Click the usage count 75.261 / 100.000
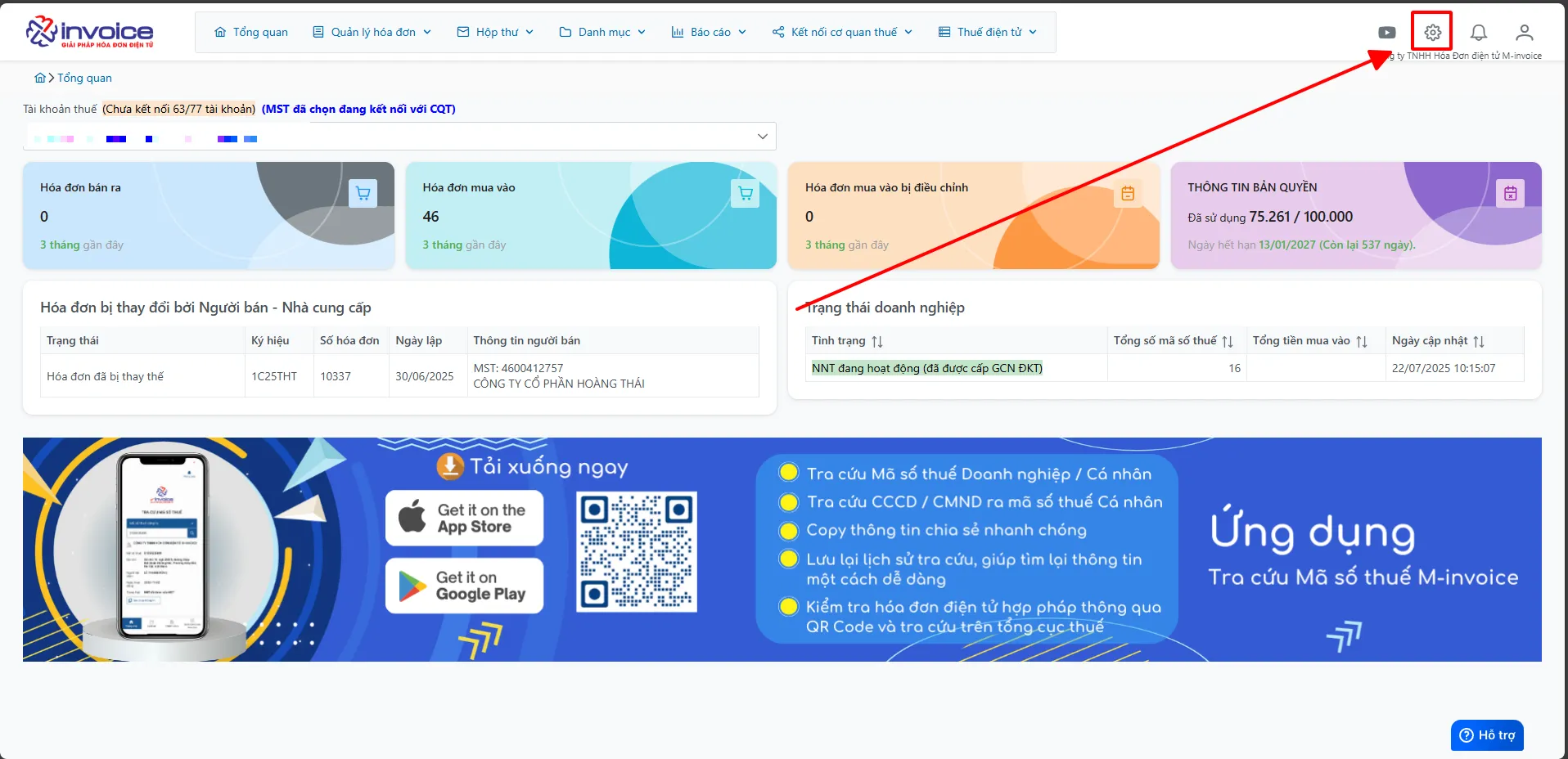1568x759 pixels. point(1301,217)
